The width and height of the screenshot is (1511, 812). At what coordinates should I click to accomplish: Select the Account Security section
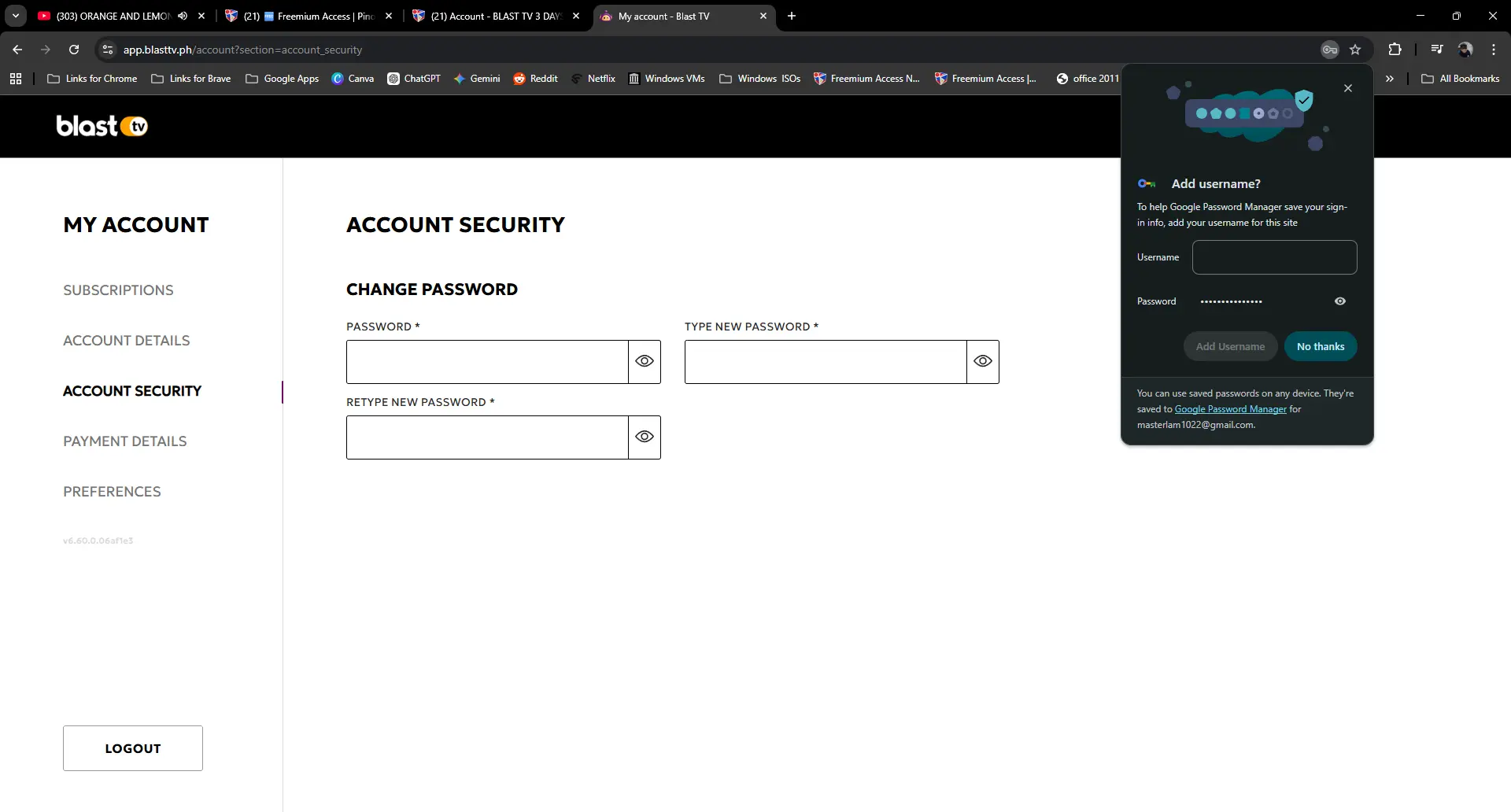132,391
